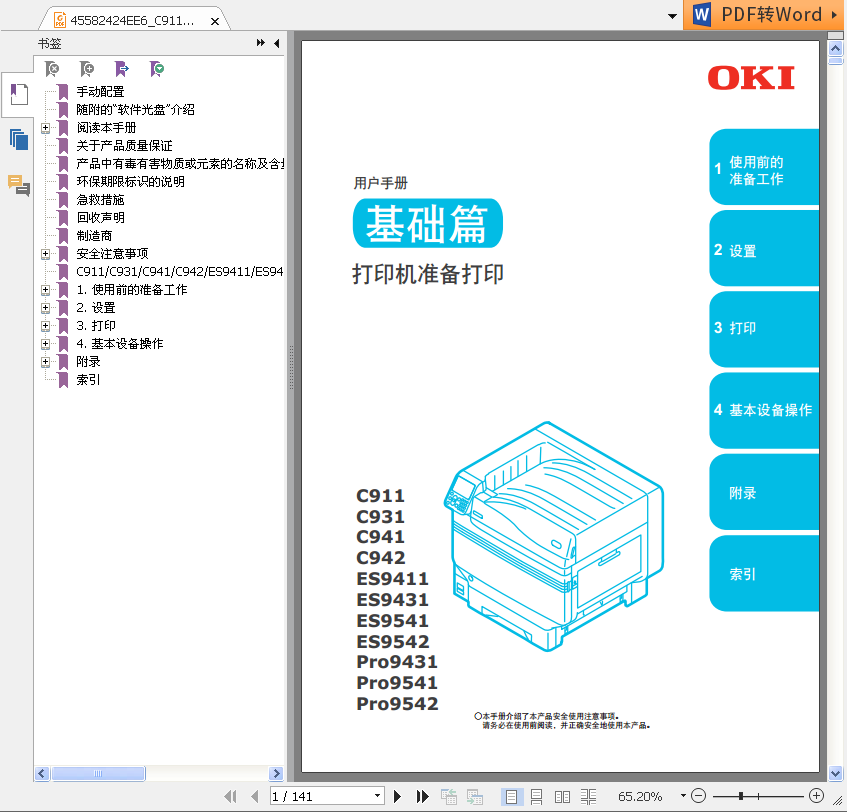Image resolution: width=847 pixels, height=812 pixels.
Task: Open the Bookmarks side panel icon
Action: click(18, 95)
